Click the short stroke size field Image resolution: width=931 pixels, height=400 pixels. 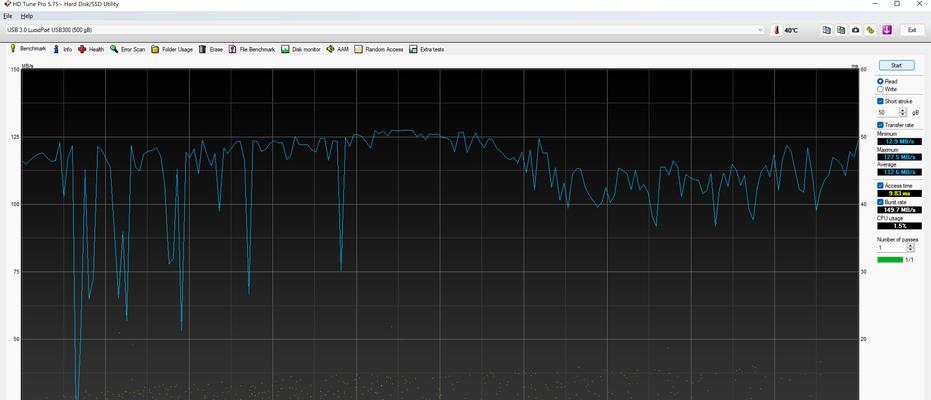[888, 112]
